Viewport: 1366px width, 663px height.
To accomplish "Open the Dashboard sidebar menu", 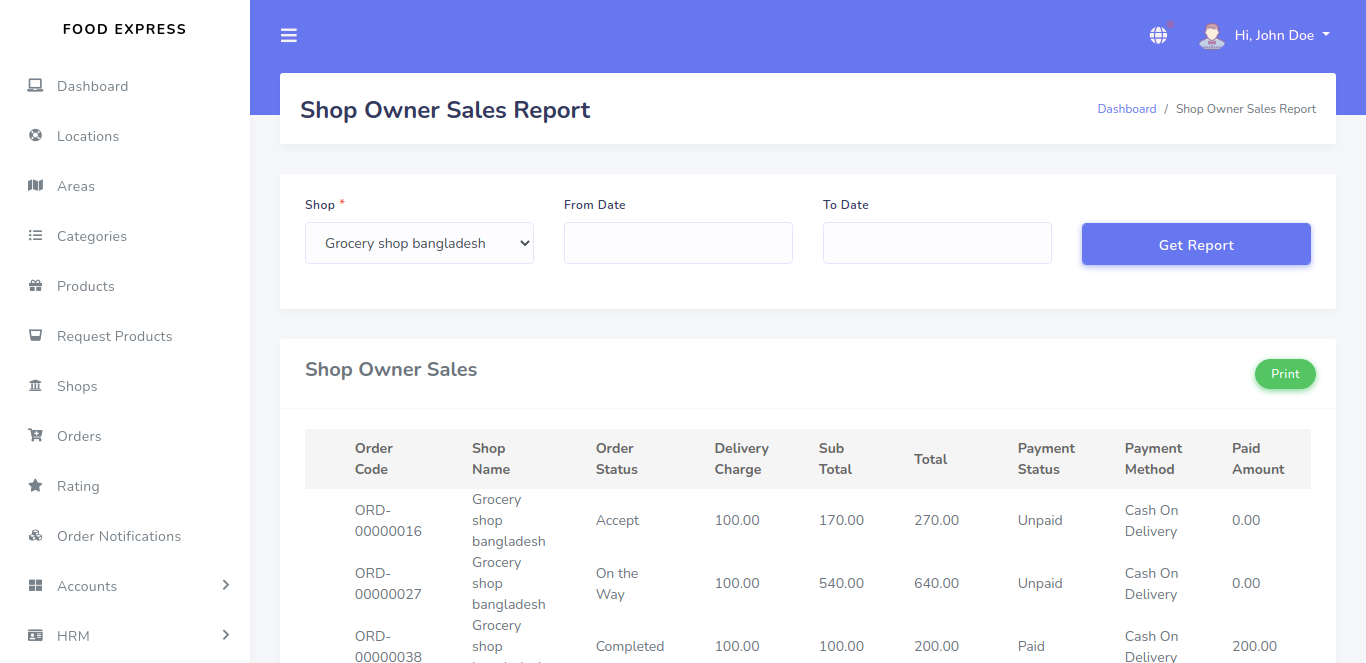I will [125, 86].
